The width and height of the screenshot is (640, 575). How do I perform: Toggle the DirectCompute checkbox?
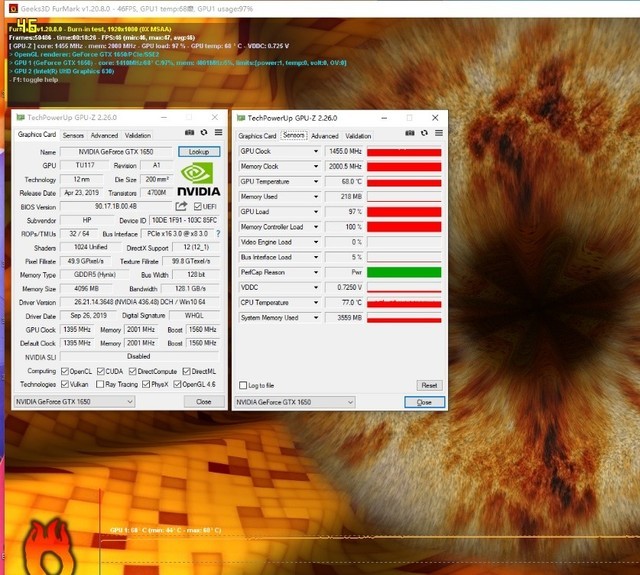pyautogui.click(x=132, y=371)
